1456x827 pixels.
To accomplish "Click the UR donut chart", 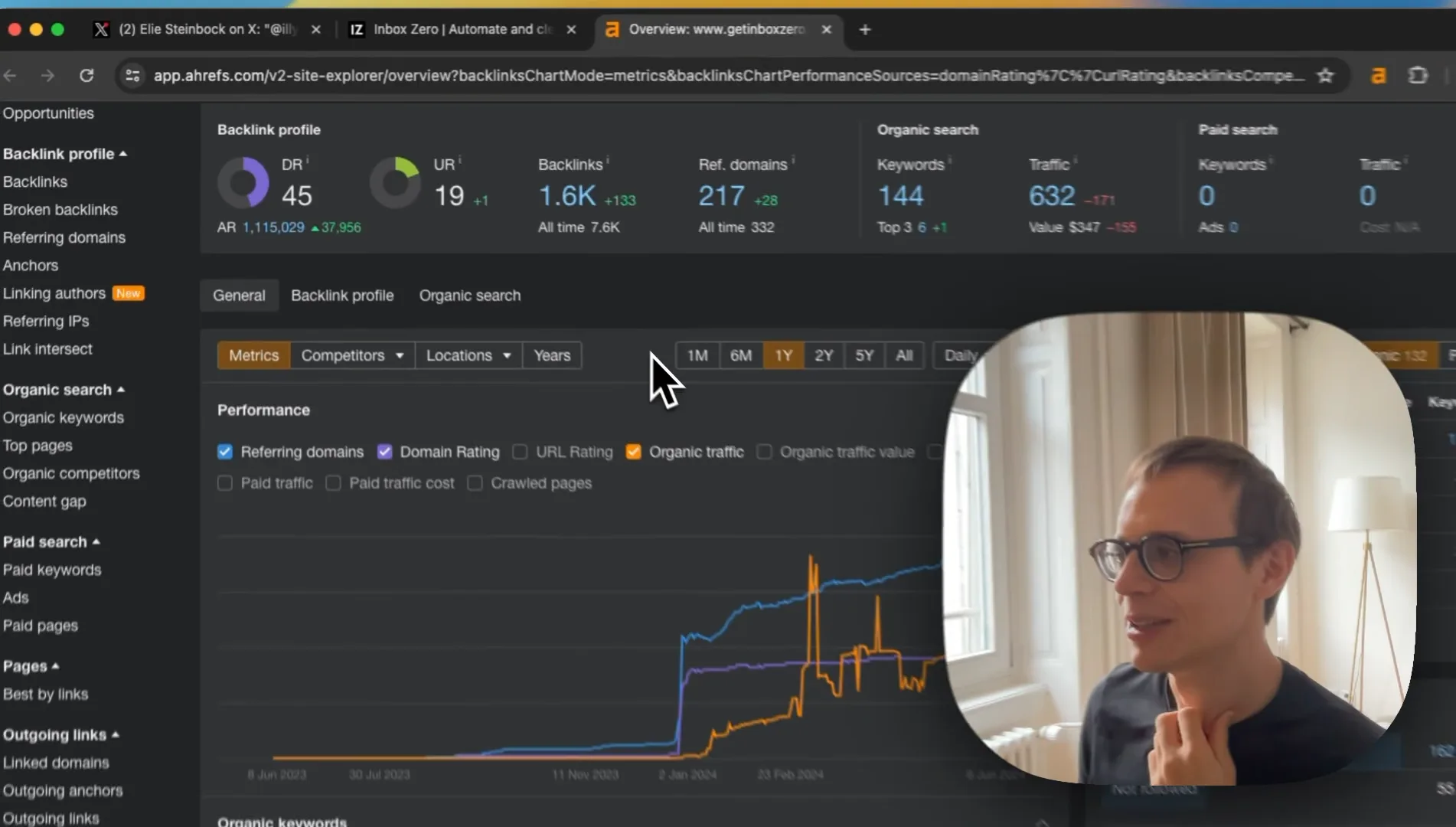I will tap(395, 182).
